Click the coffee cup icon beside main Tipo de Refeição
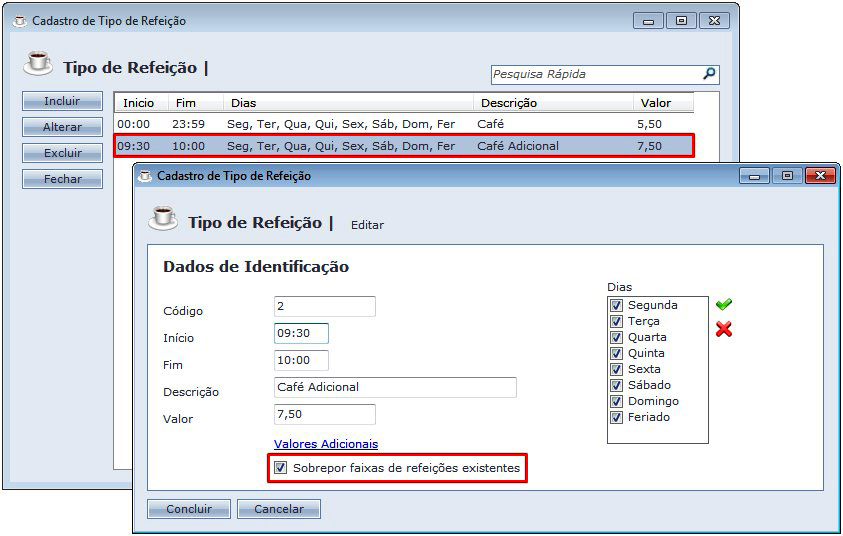 (38, 64)
